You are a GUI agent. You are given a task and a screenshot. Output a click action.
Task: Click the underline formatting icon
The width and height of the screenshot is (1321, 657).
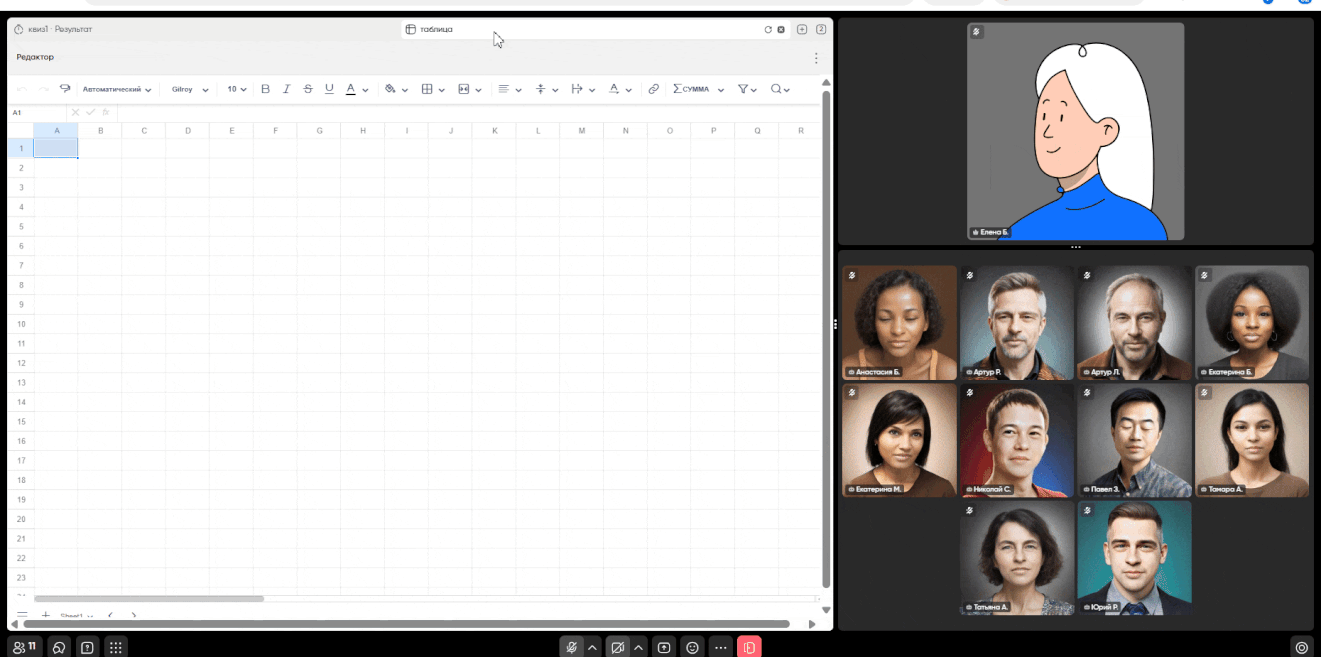pyautogui.click(x=329, y=89)
